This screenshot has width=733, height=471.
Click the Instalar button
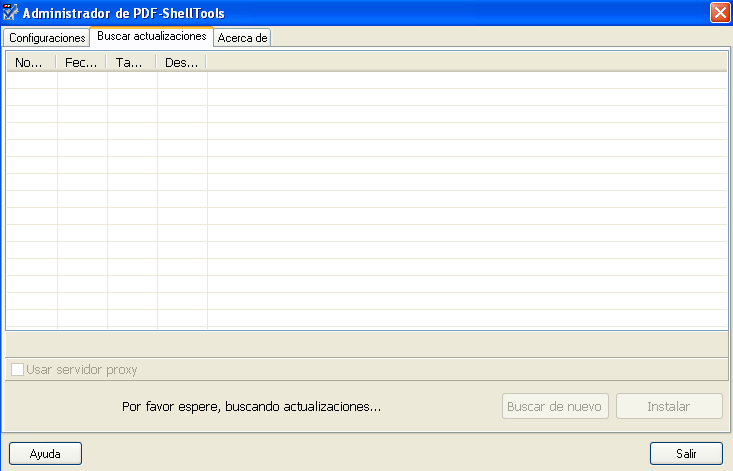point(669,407)
